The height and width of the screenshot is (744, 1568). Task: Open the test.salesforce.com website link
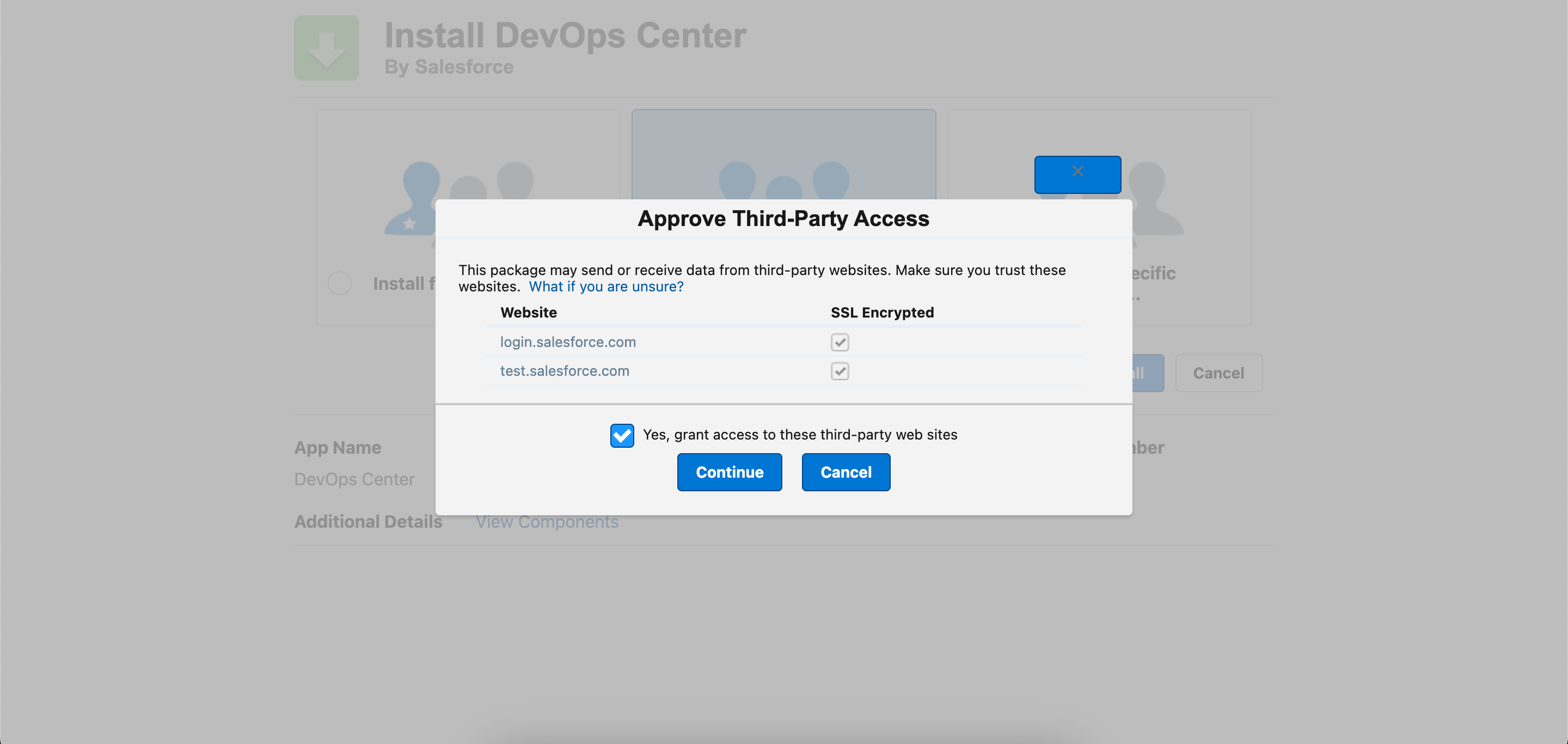tap(564, 371)
